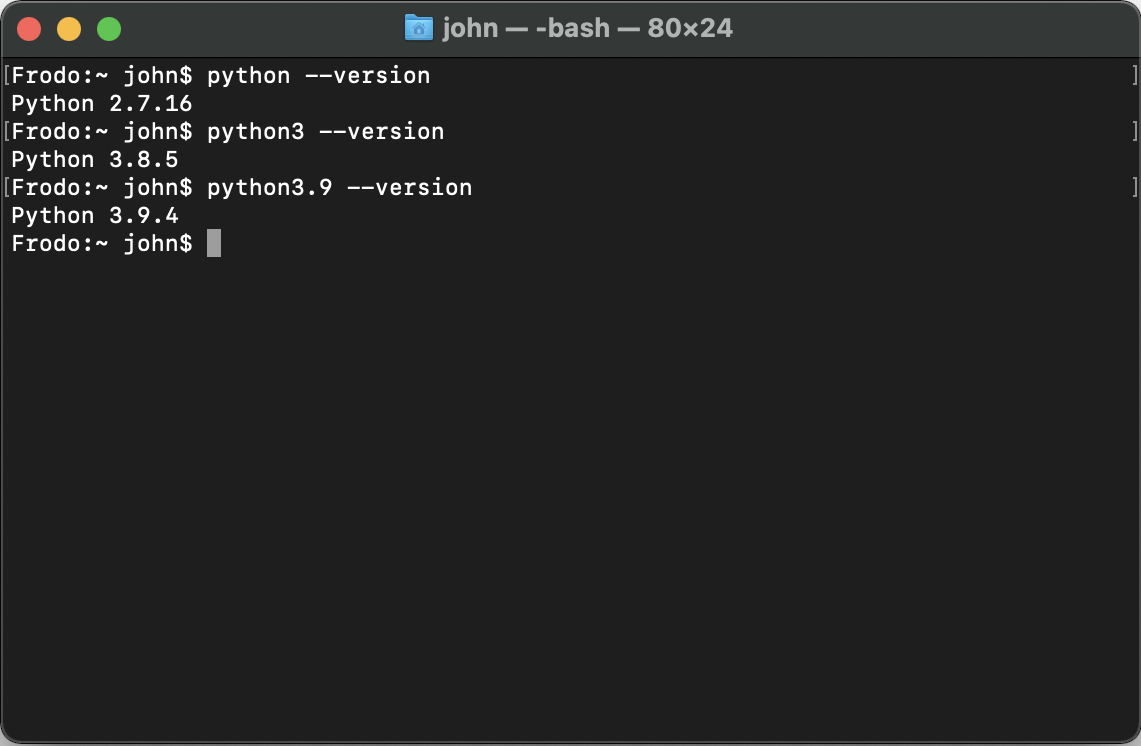Click the right bracket mark on python3.9 command line

tap(1134, 188)
